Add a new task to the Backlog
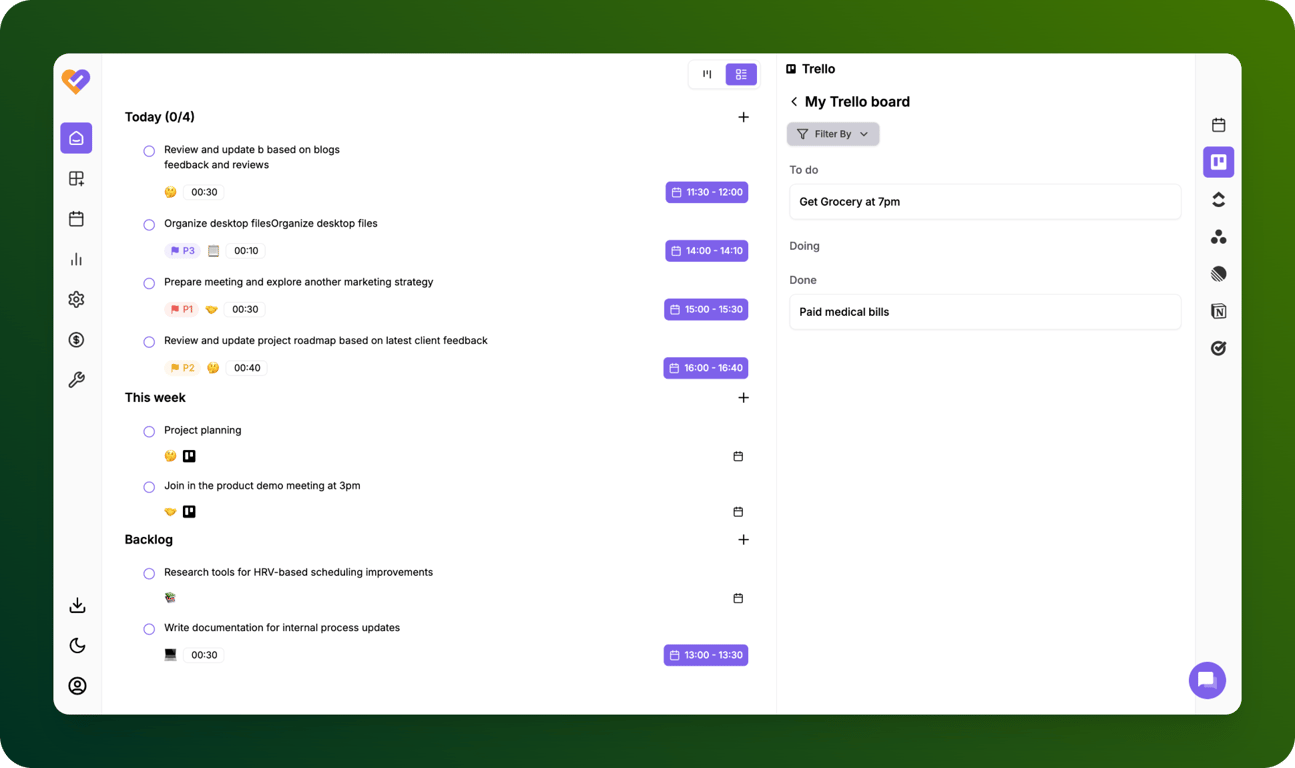 (744, 539)
